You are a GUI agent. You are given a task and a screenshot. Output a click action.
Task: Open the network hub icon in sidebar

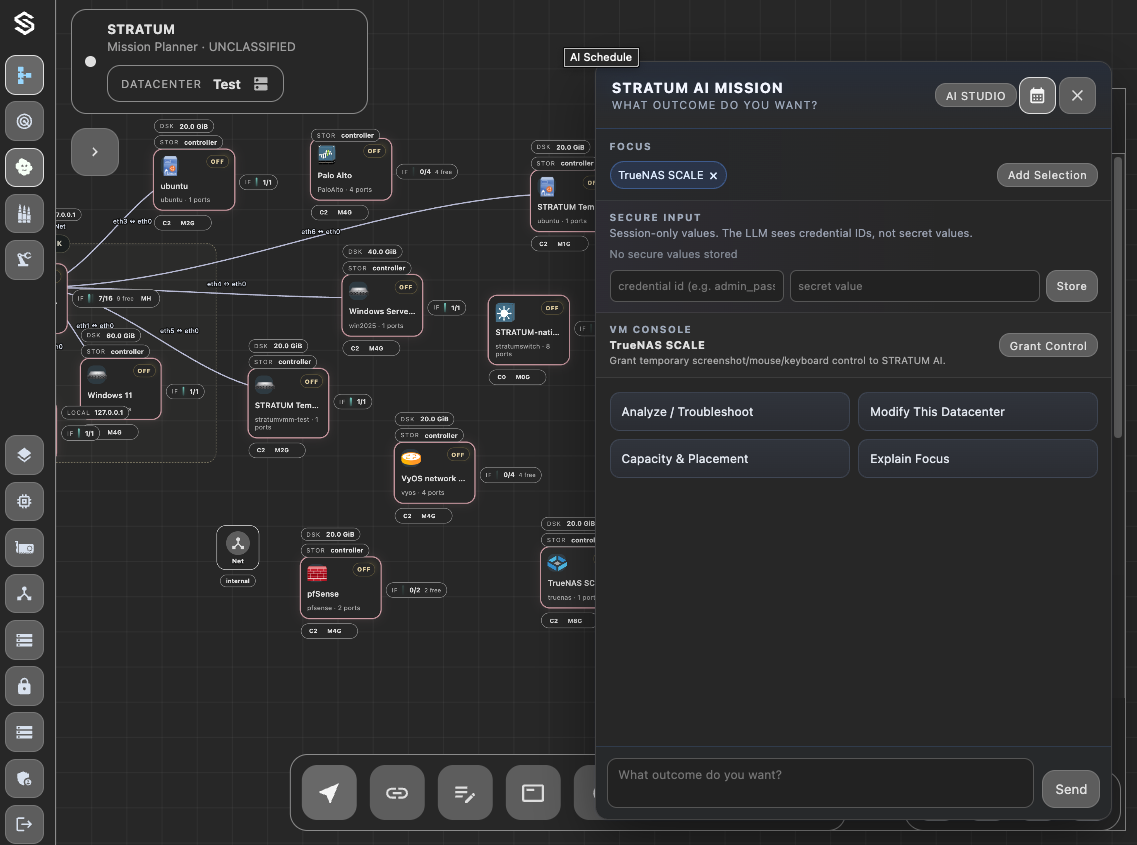(24, 593)
